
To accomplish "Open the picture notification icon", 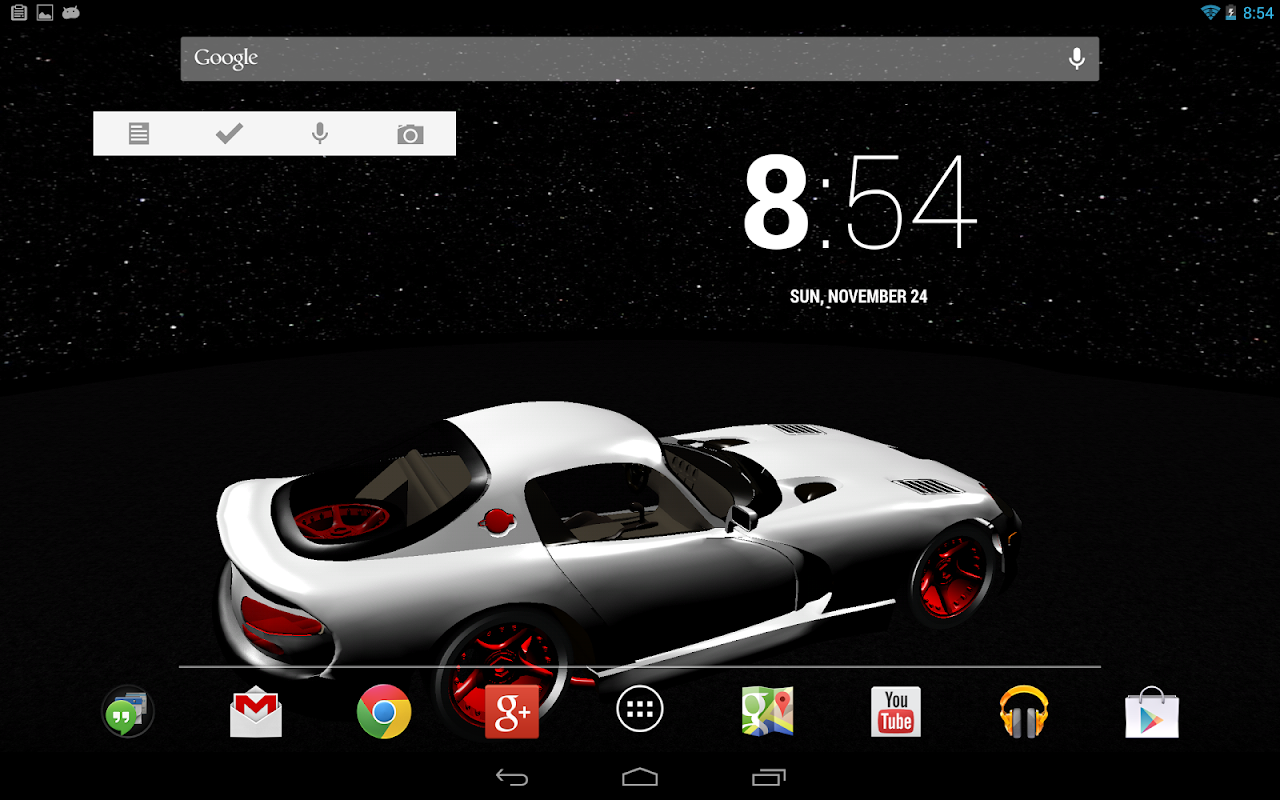I will pos(44,12).
